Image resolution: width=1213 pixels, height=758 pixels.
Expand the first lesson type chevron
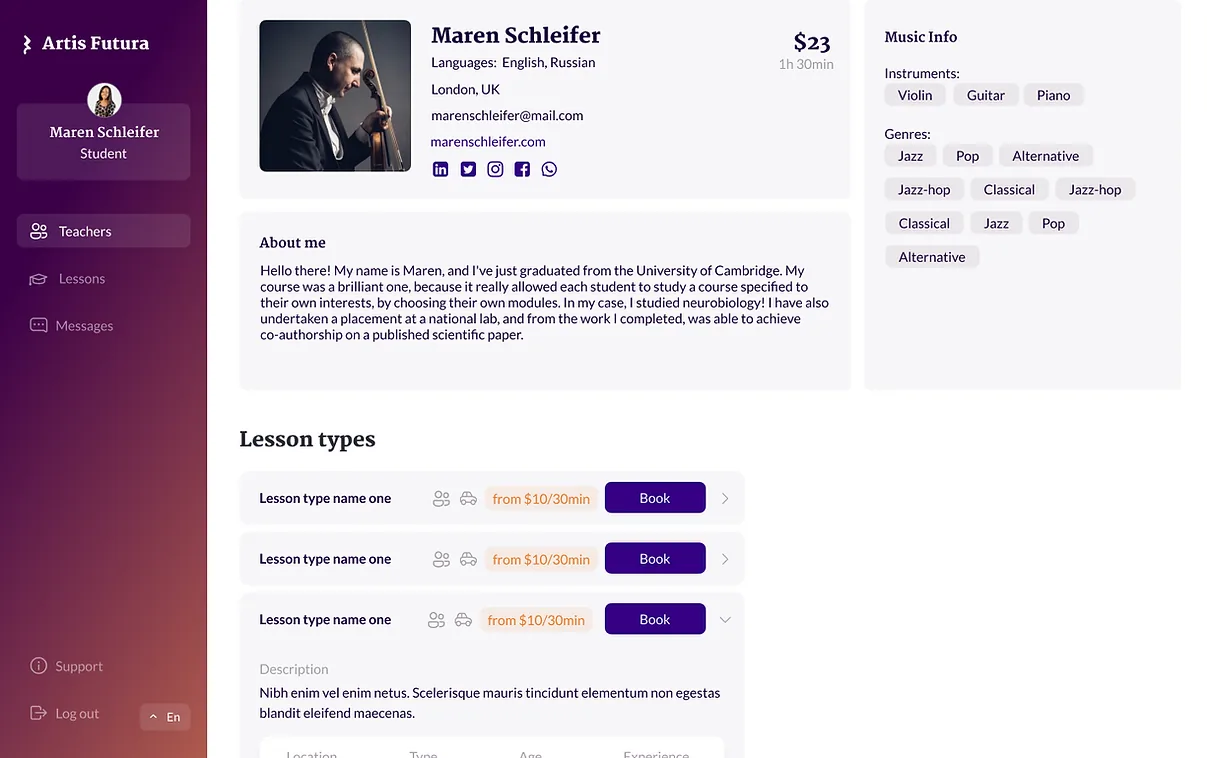[725, 498]
